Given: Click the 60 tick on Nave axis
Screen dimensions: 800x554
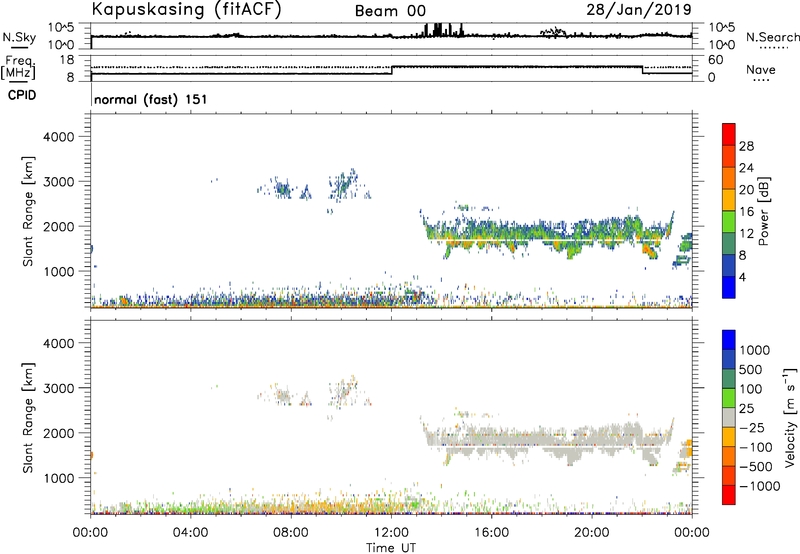Looking at the screenshot, I should (x=716, y=60).
